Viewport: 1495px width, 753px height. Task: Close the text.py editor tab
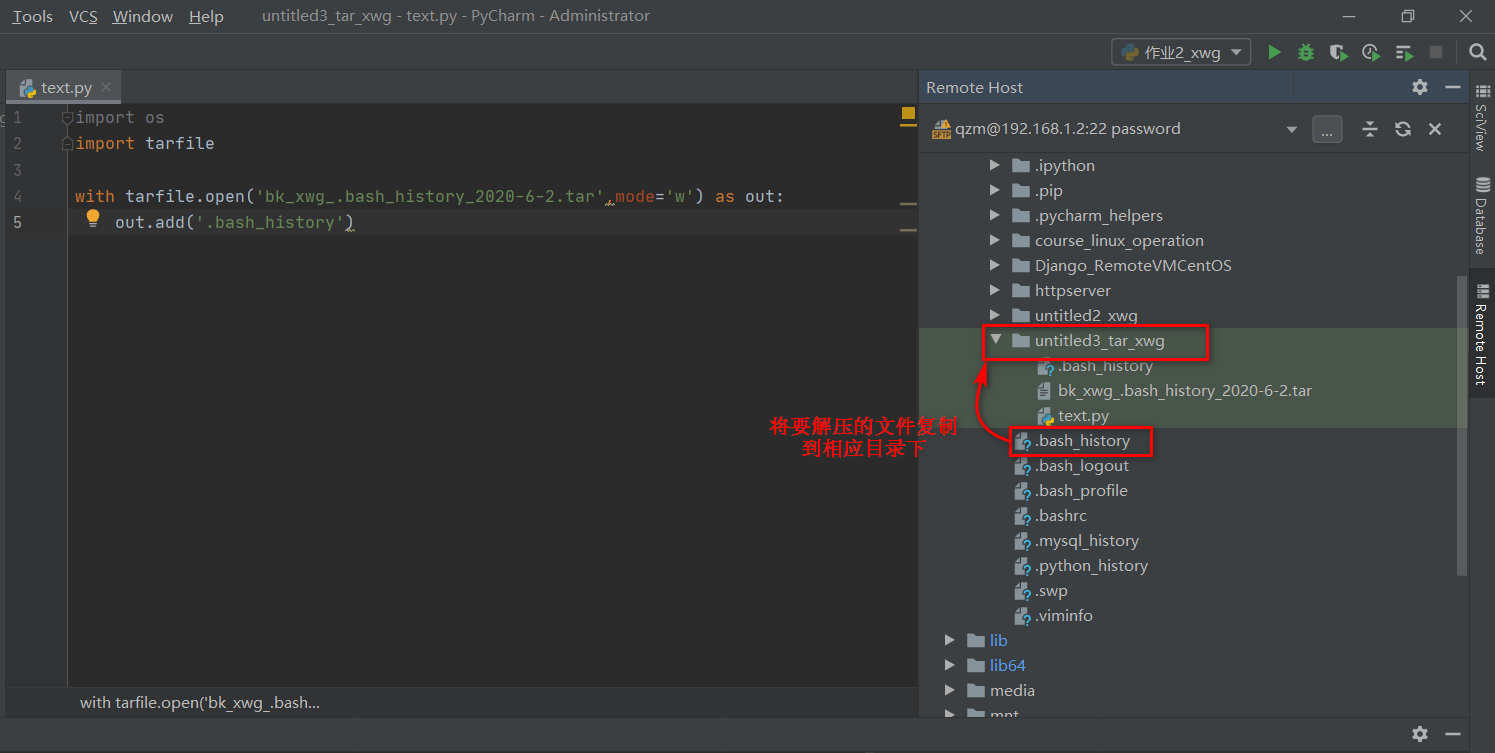coord(107,88)
